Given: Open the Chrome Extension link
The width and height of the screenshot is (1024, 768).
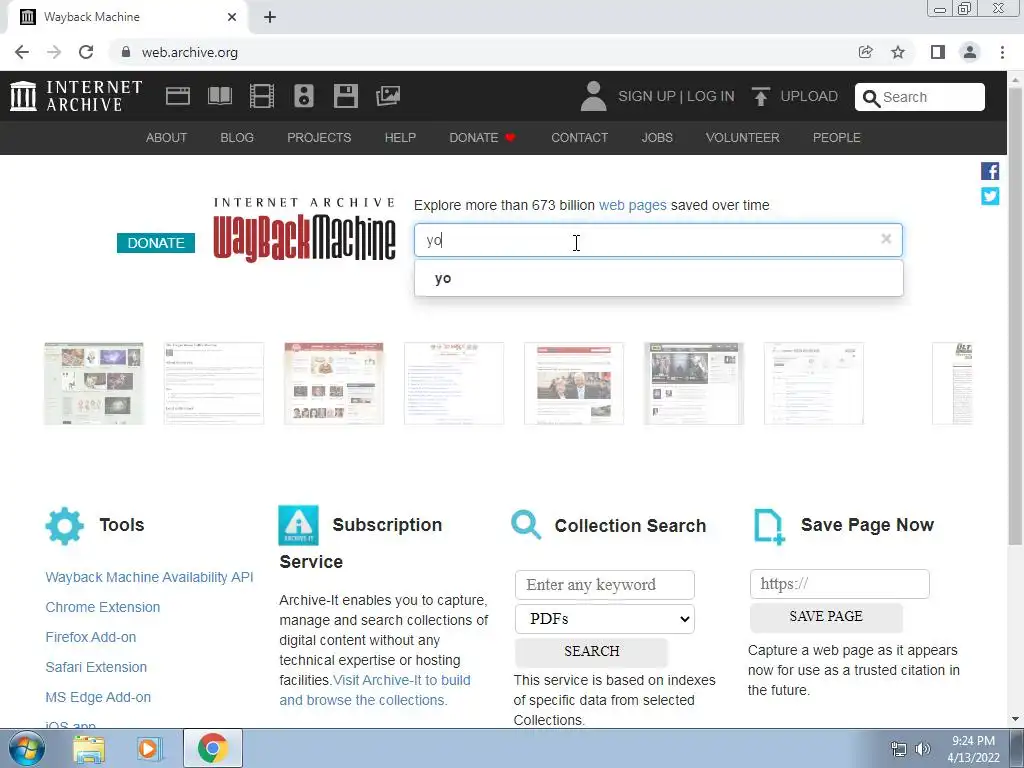Looking at the screenshot, I should point(103,607).
